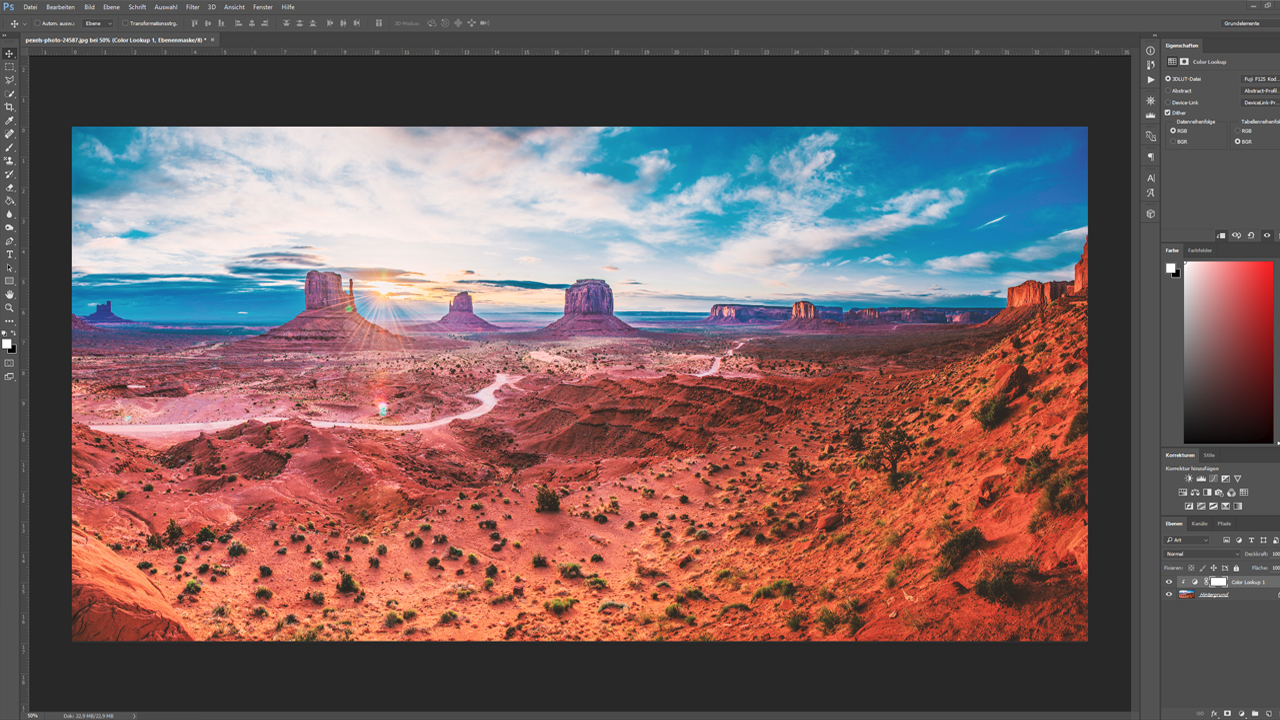Select the Clone Stamp tool
1280x720 pixels.
point(10,160)
